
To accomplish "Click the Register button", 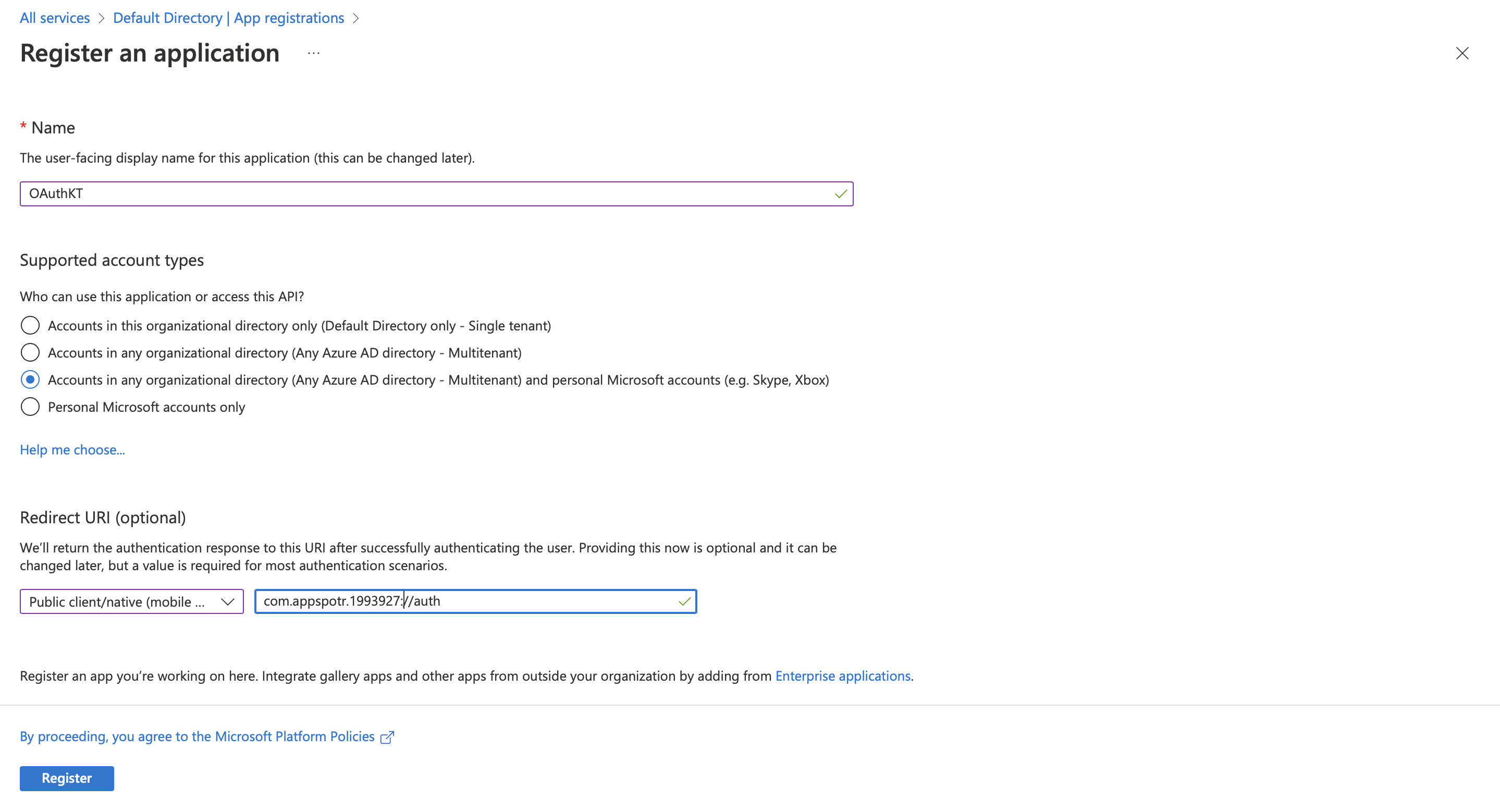I will pos(67,779).
